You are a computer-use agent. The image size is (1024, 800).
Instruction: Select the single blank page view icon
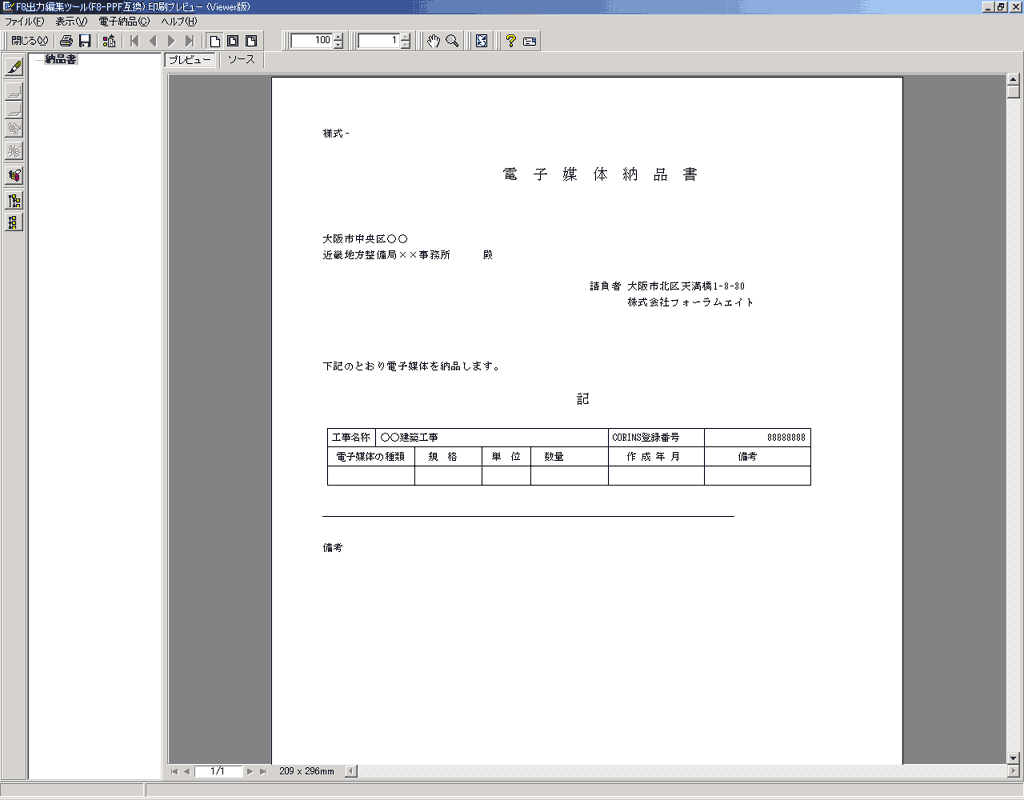click(x=214, y=40)
